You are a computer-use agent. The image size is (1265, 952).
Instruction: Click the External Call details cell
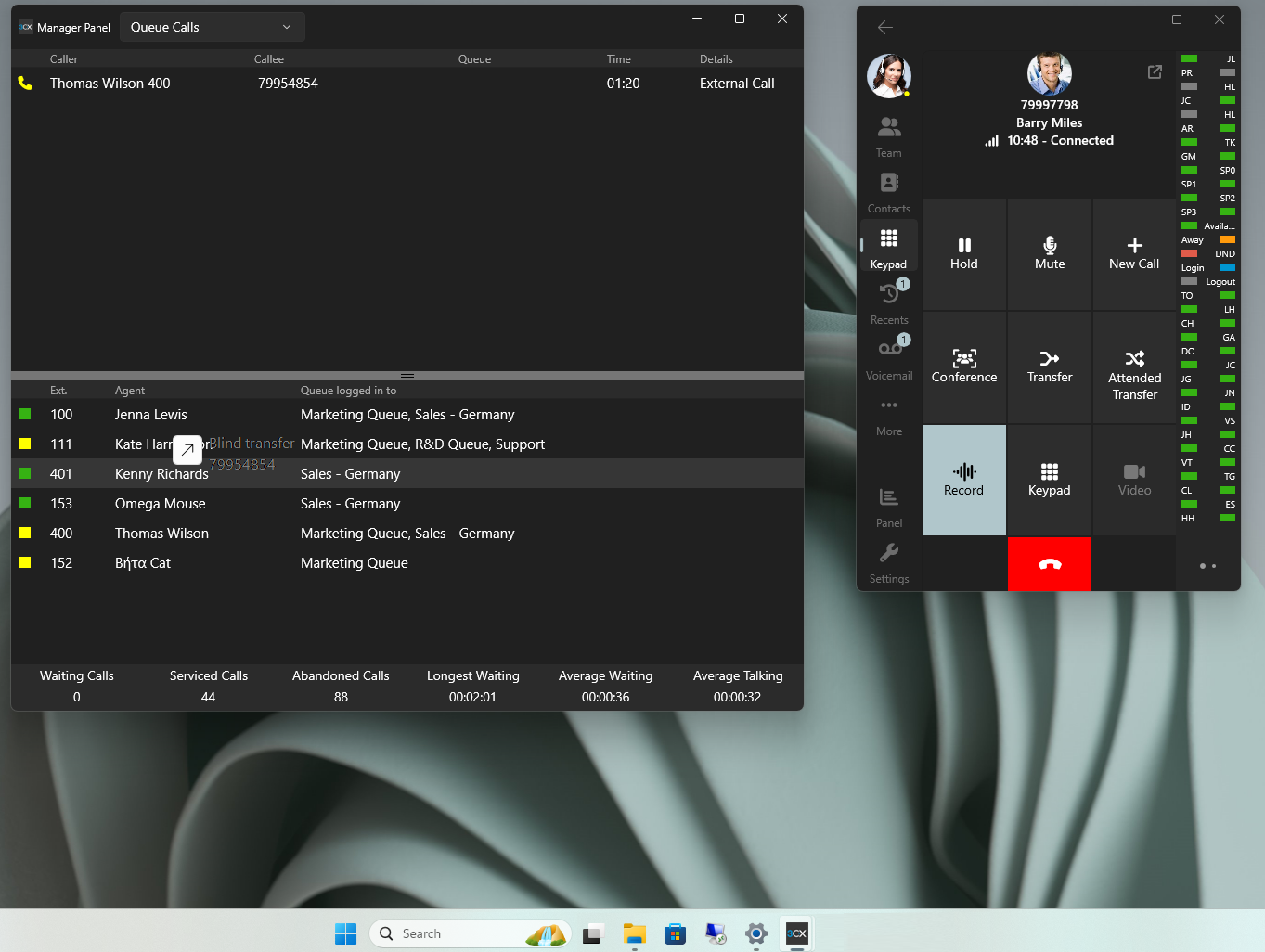(737, 84)
